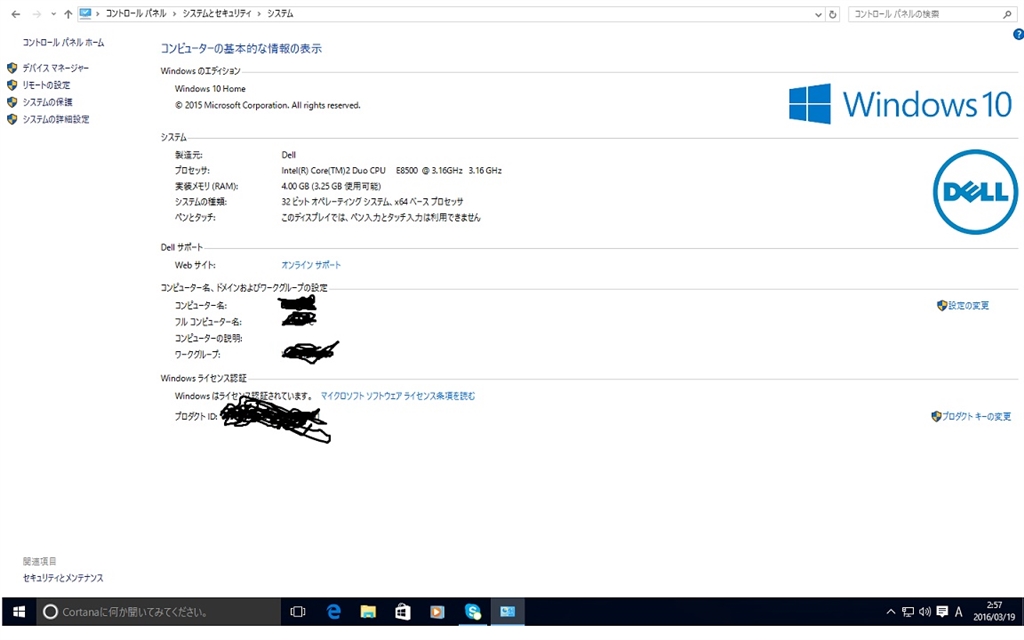The image size is (1024, 640).
Task: Open Windows Store from taskbar
Action: [403, 612]
